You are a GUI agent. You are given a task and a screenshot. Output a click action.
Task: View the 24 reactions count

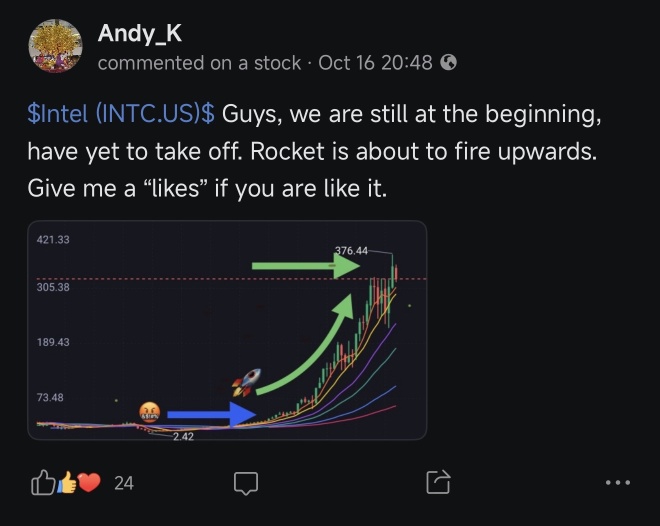coord(124,483)
